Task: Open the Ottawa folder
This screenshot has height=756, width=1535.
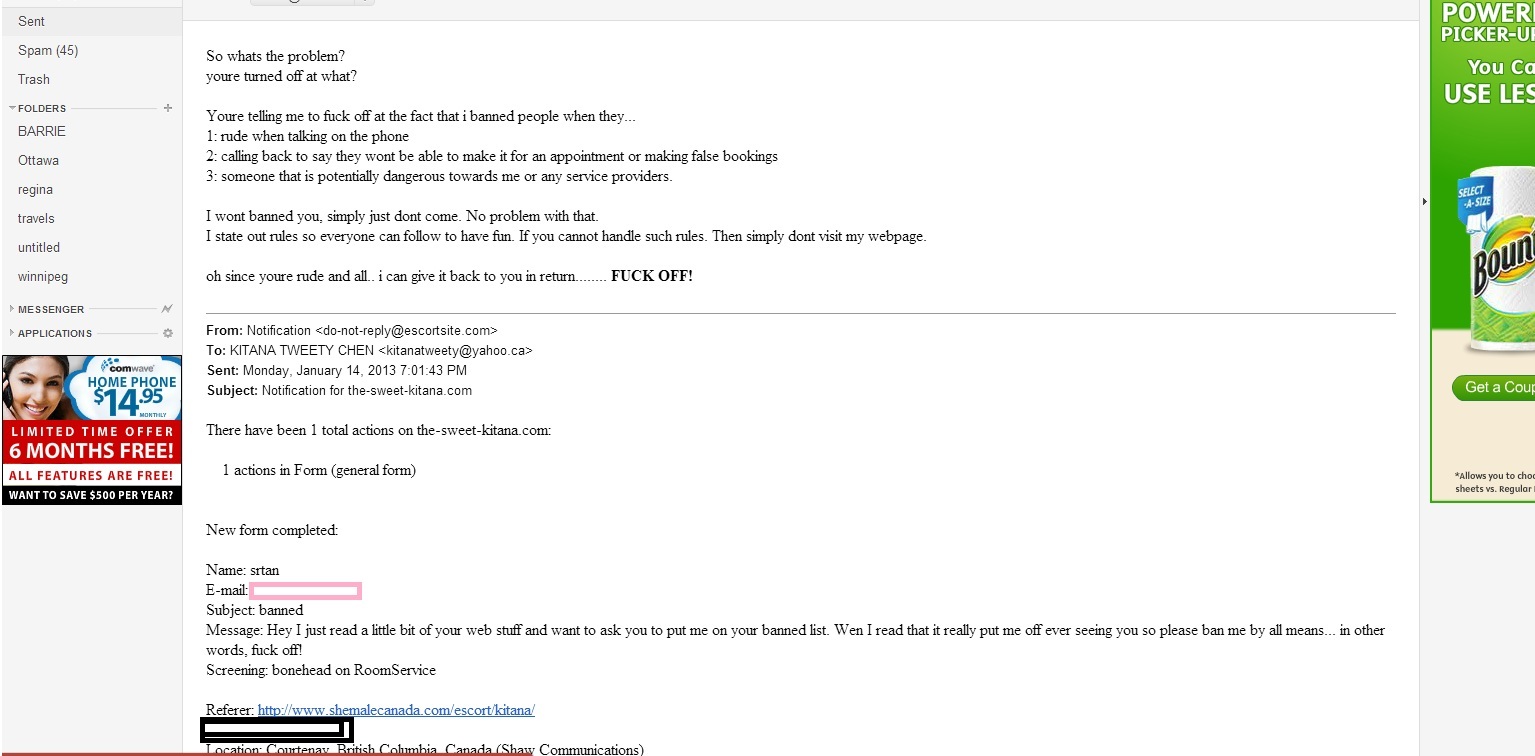Action: pos(38,160)
